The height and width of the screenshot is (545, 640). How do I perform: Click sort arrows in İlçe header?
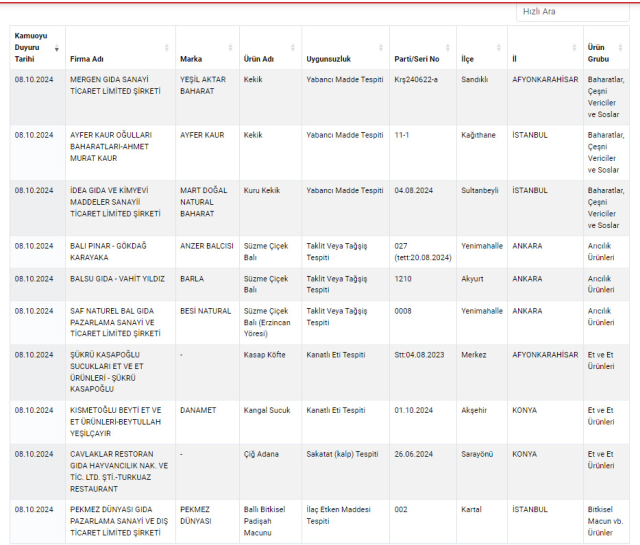499,47
